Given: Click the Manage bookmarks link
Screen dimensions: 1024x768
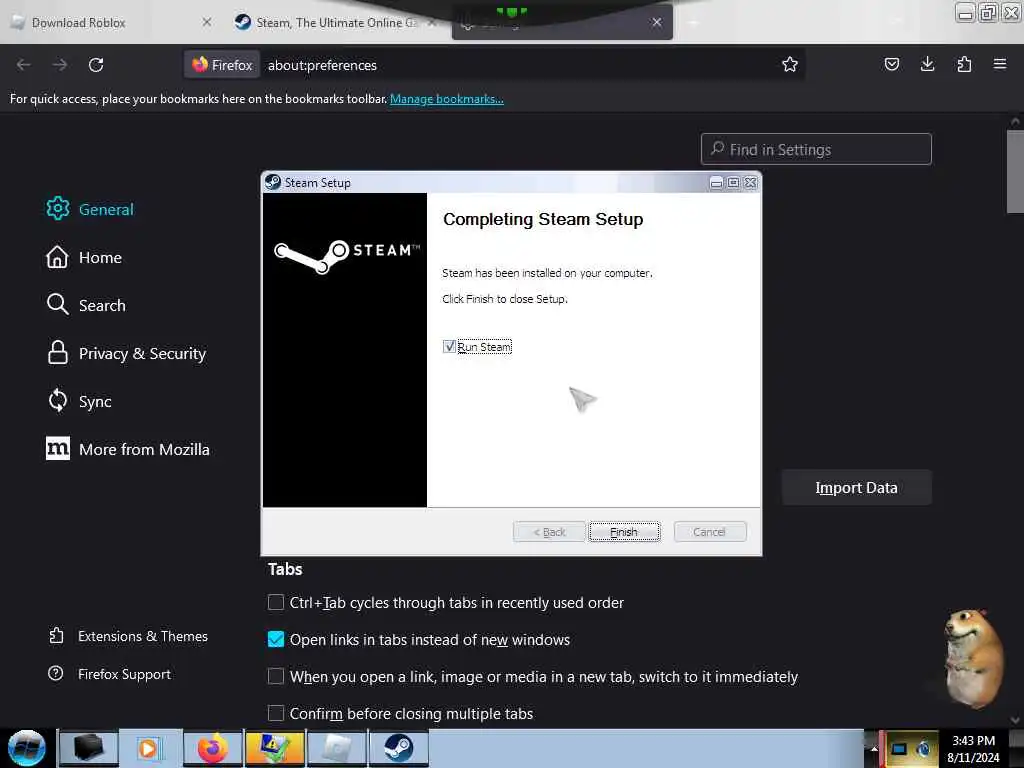Looking at the screenshot, I should (x=447, y=99).
